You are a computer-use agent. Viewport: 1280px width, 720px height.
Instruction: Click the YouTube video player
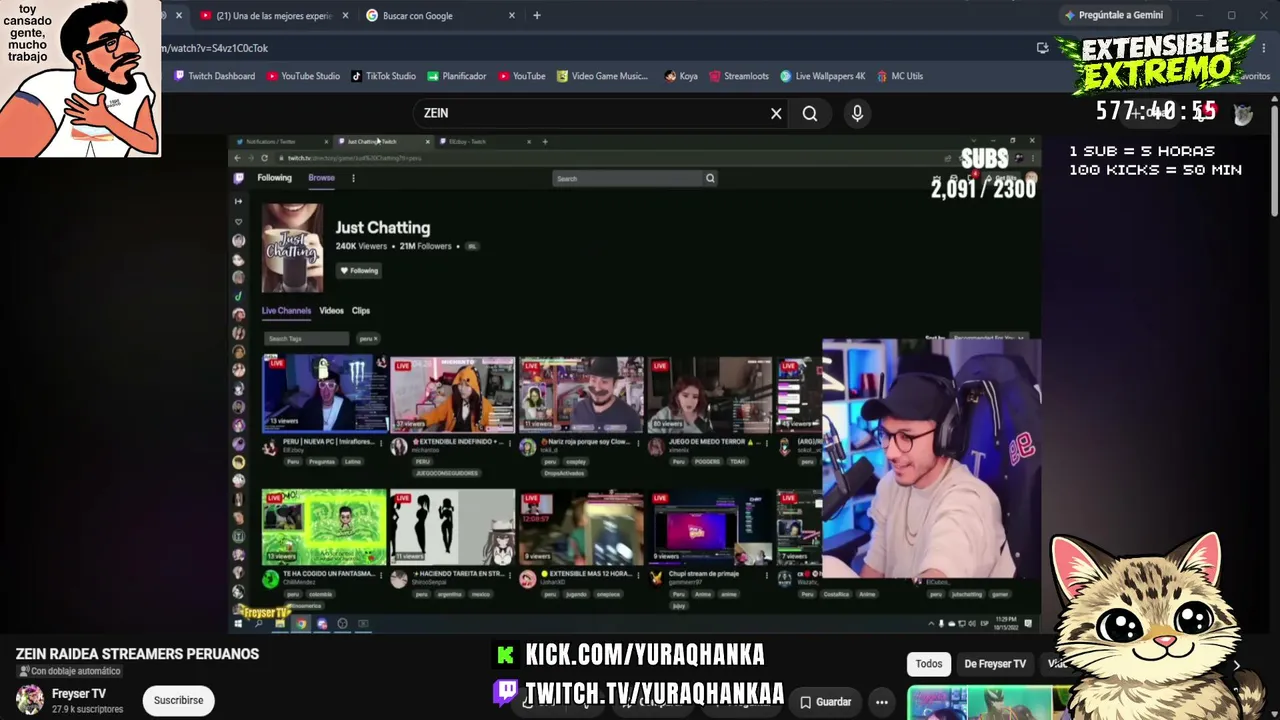click(634, 382)
